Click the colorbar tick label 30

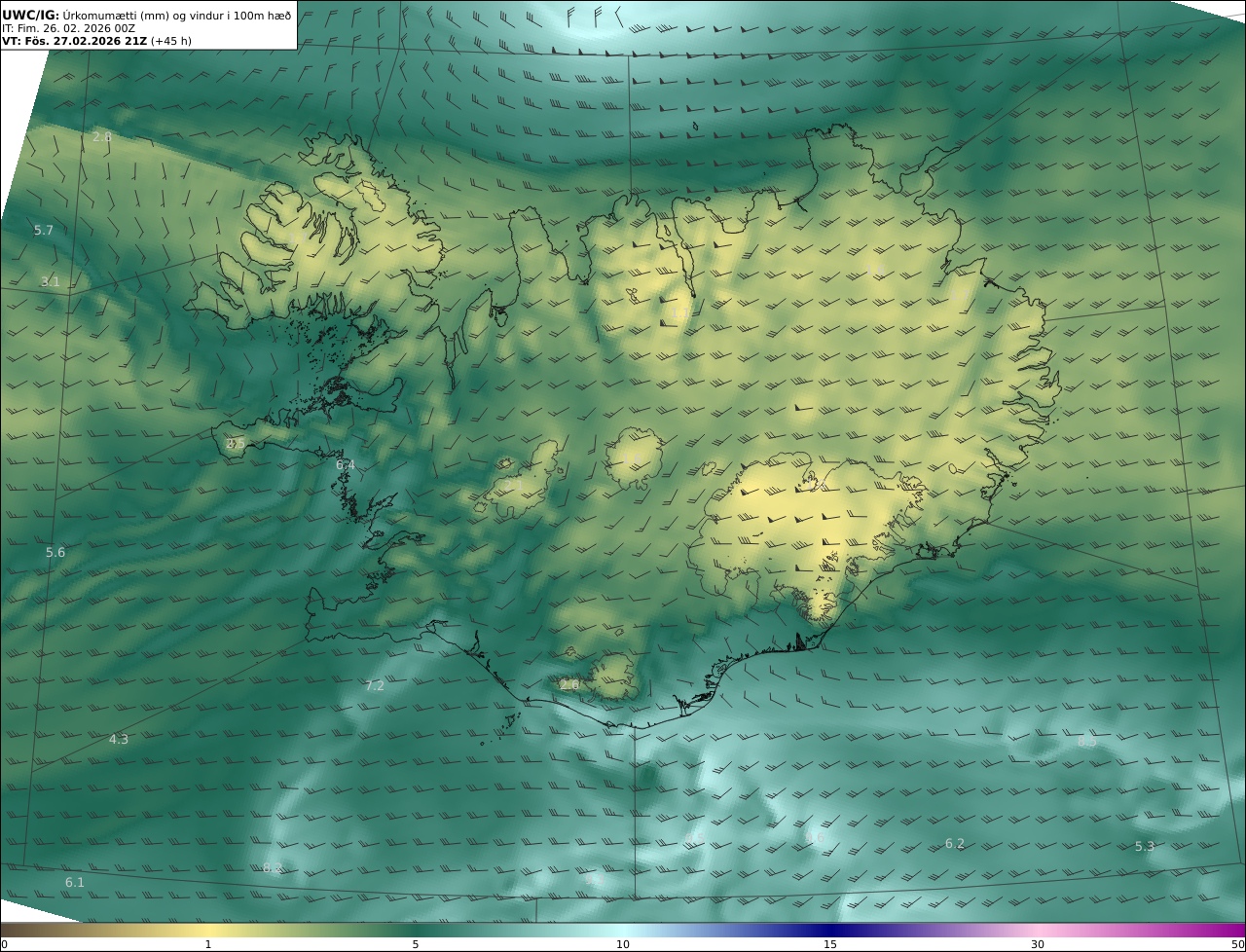point(1038,944)
